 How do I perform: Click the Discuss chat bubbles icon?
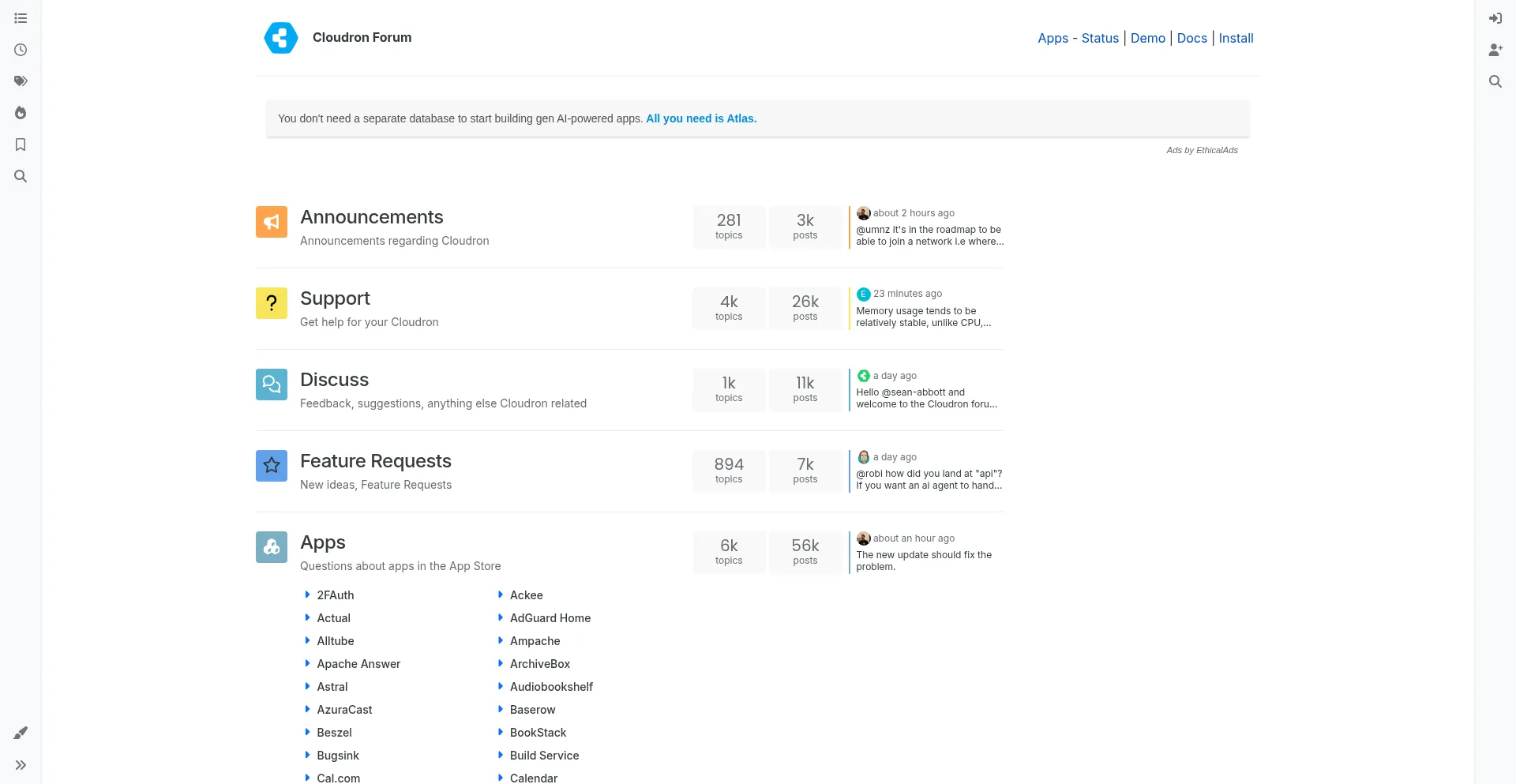click(x=272, y=384)
